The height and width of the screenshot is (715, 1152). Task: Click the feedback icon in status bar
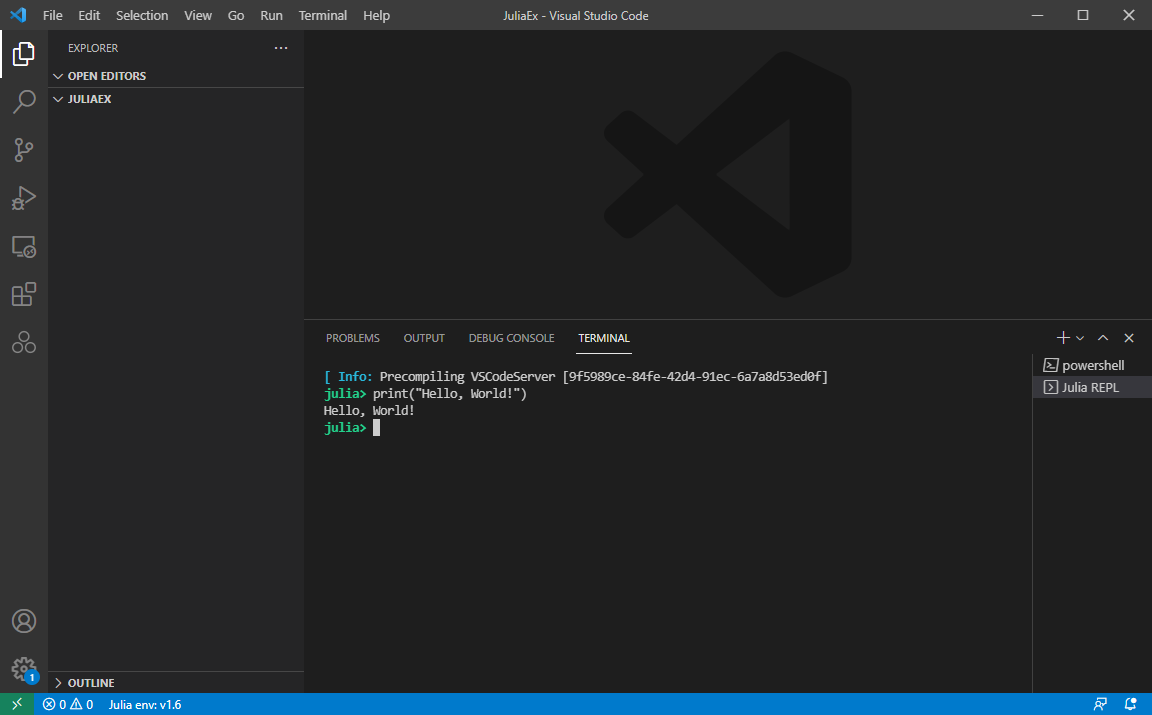coord(1100,704)
